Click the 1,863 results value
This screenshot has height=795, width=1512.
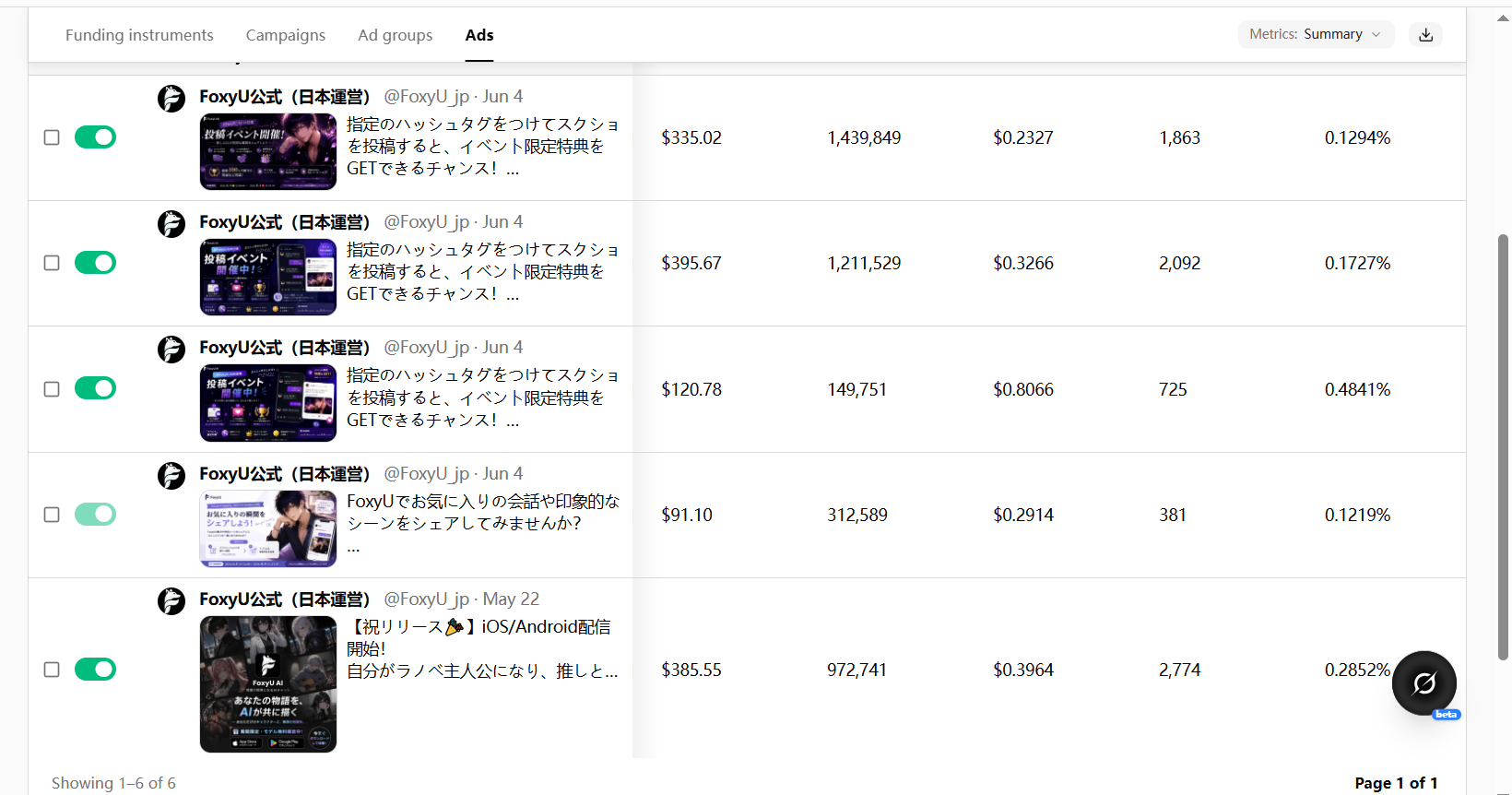point(1180,137)
